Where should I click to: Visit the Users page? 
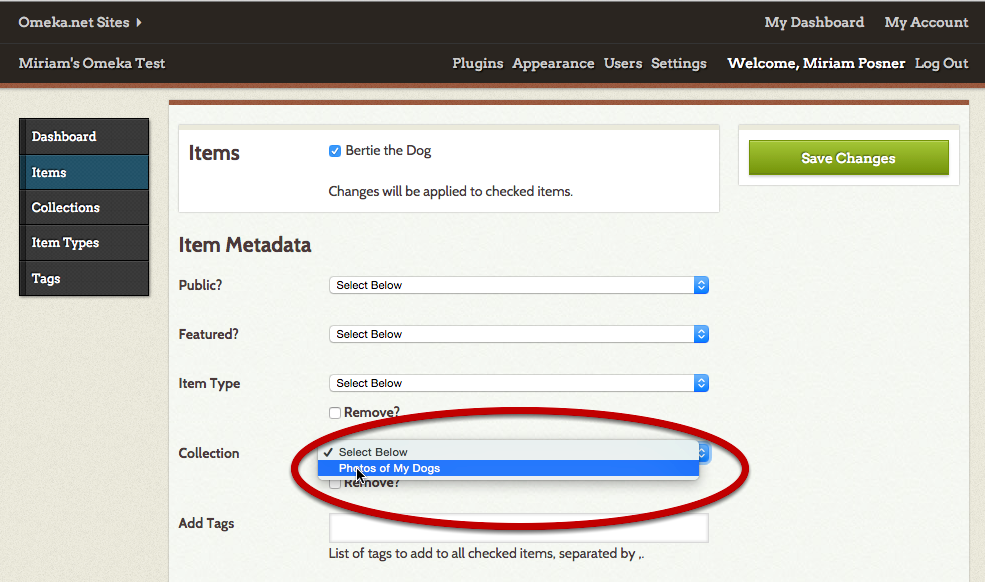coord(623,63)
